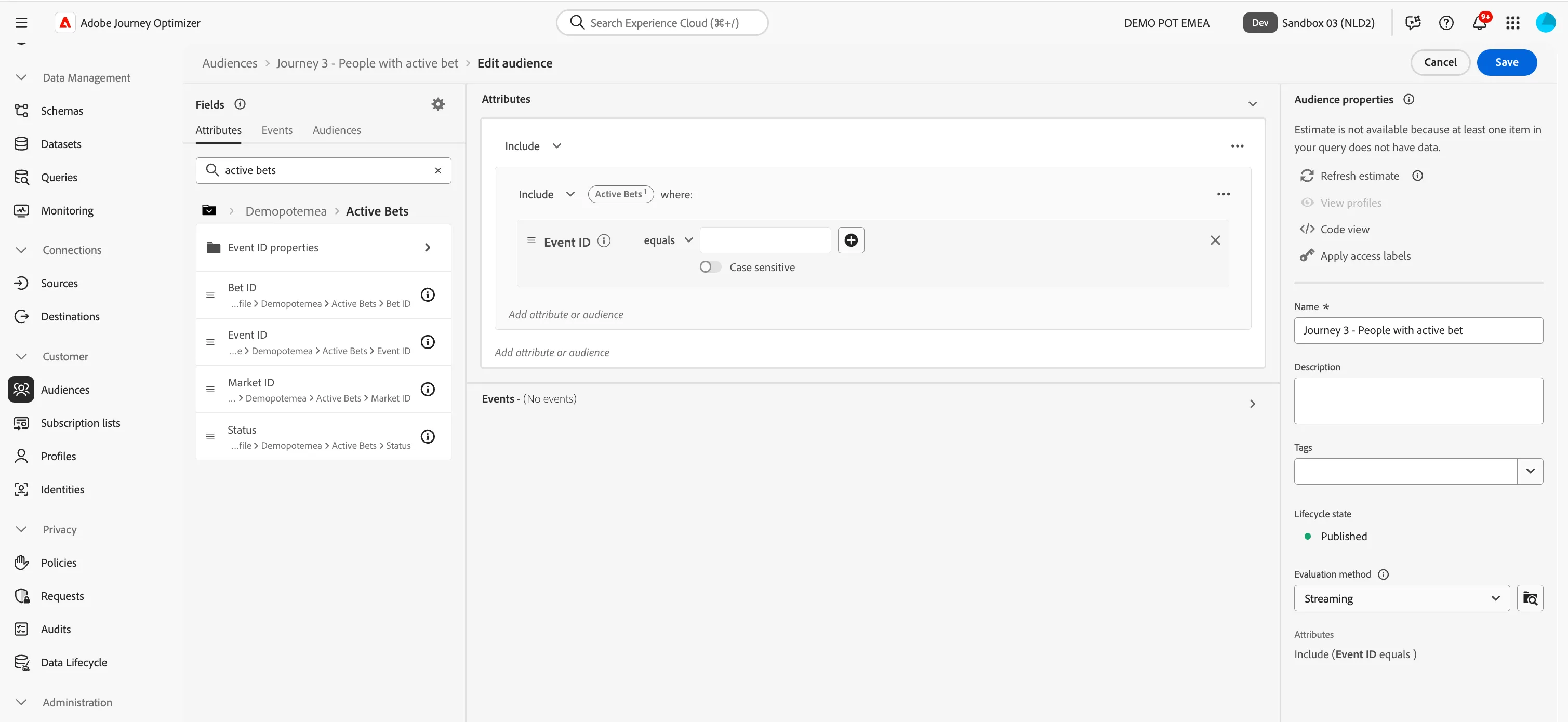Viewport: 1568px width, 722px height.
Task: Open the equals operator dropdown
Action: pos(668,240)
